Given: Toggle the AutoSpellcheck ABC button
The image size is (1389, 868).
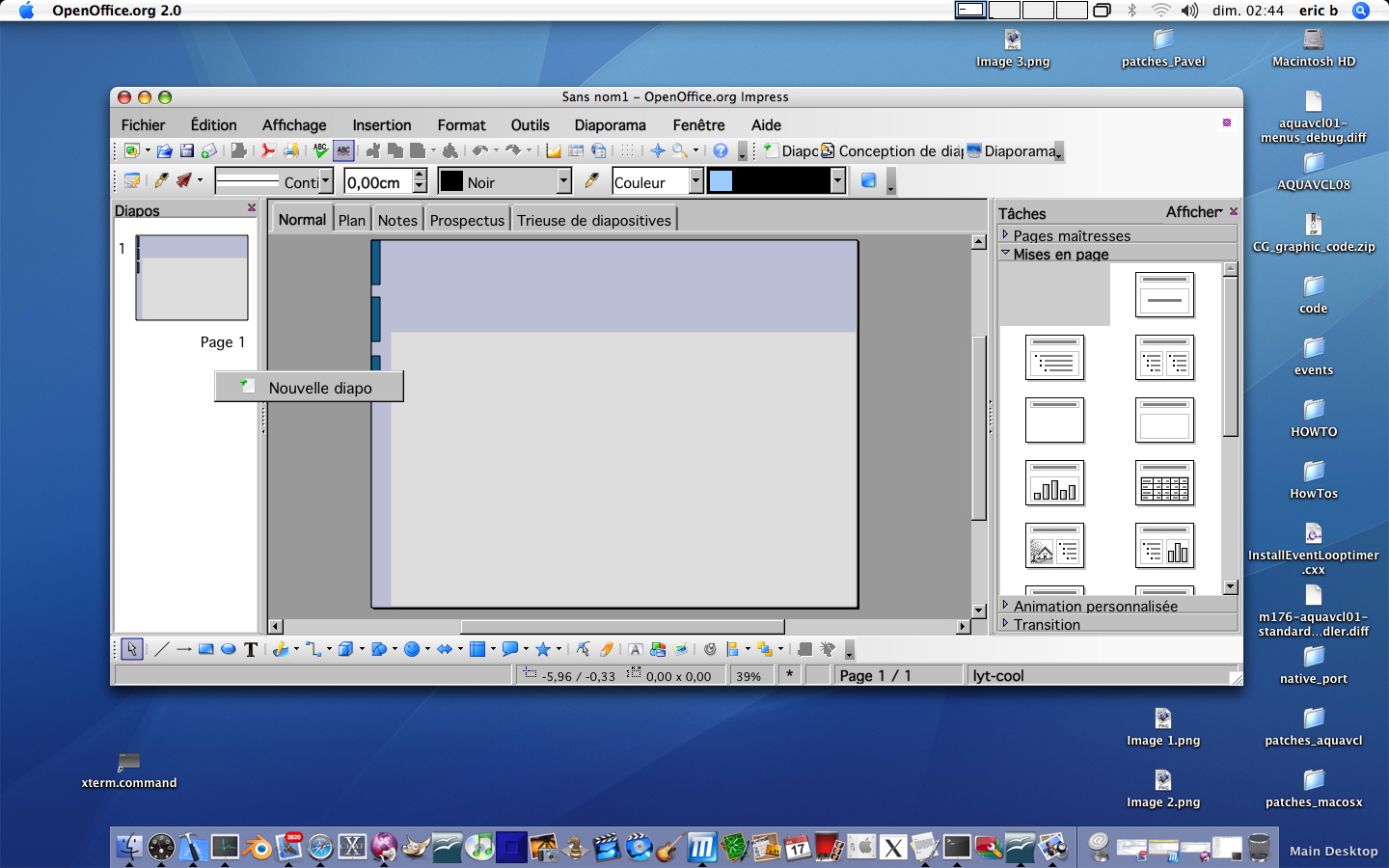Looking at the screenshot, I should pos(343,150).
